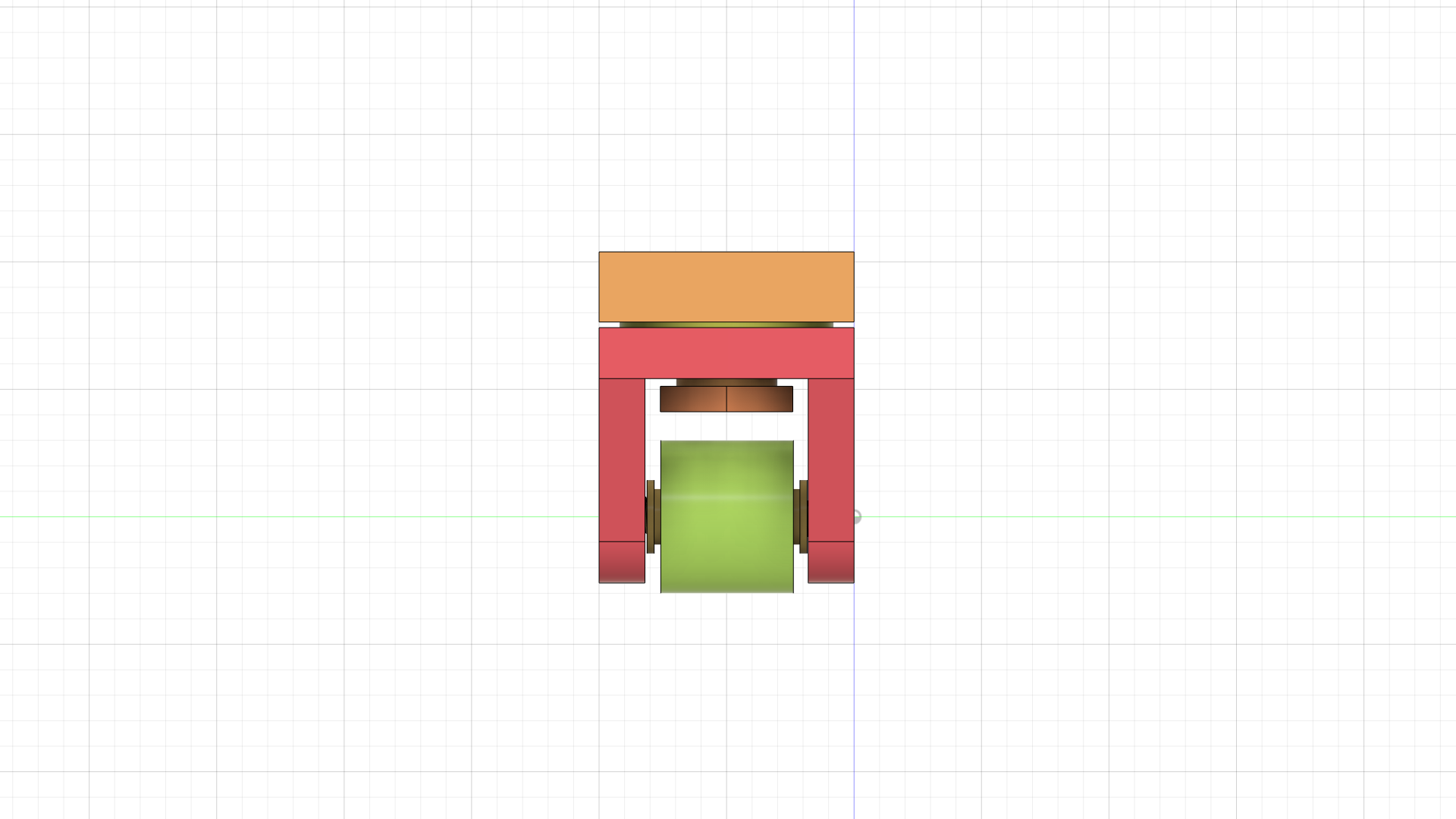The width and height of the screenshot is (1456, 819).
Task: Select the orange top block
Action: point(726,287)
